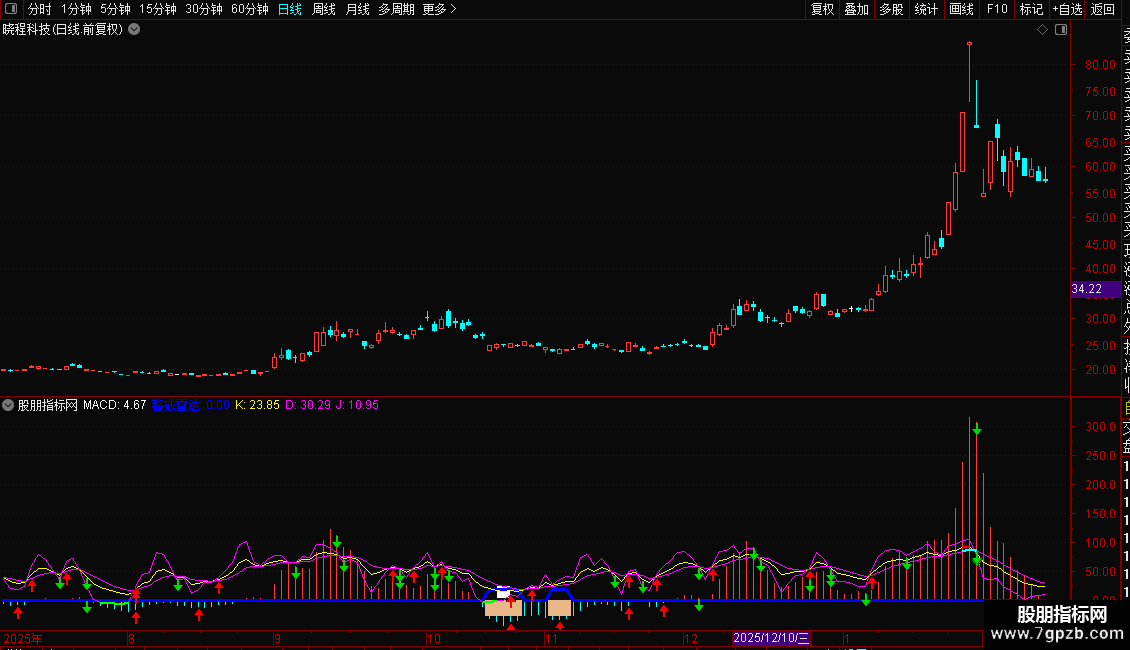Viewport: 1130px width, 650px height.
Task: Click the 股朋指标网 indicator name
Action: [x=48, y=405]
